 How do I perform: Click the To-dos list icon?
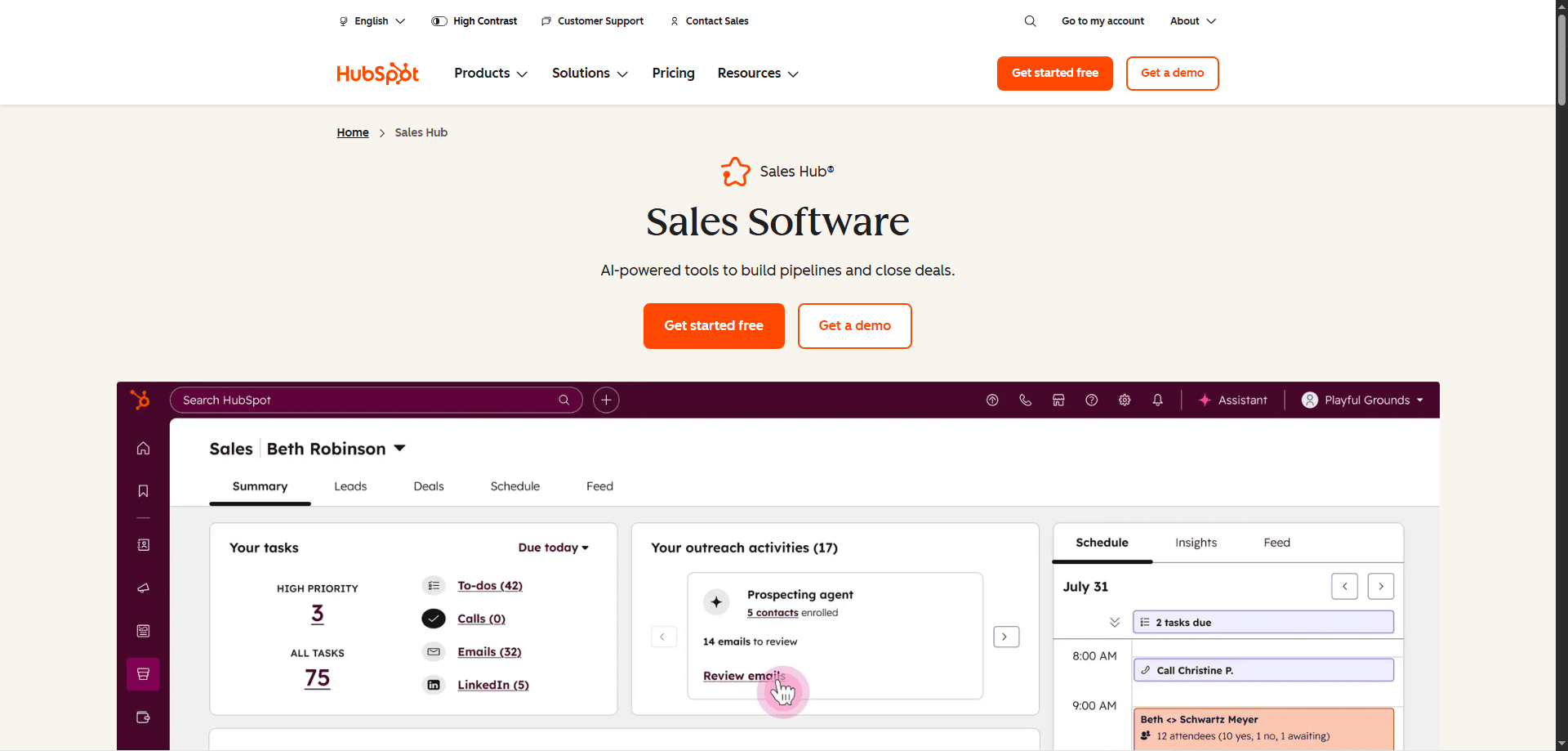point(434,586)
